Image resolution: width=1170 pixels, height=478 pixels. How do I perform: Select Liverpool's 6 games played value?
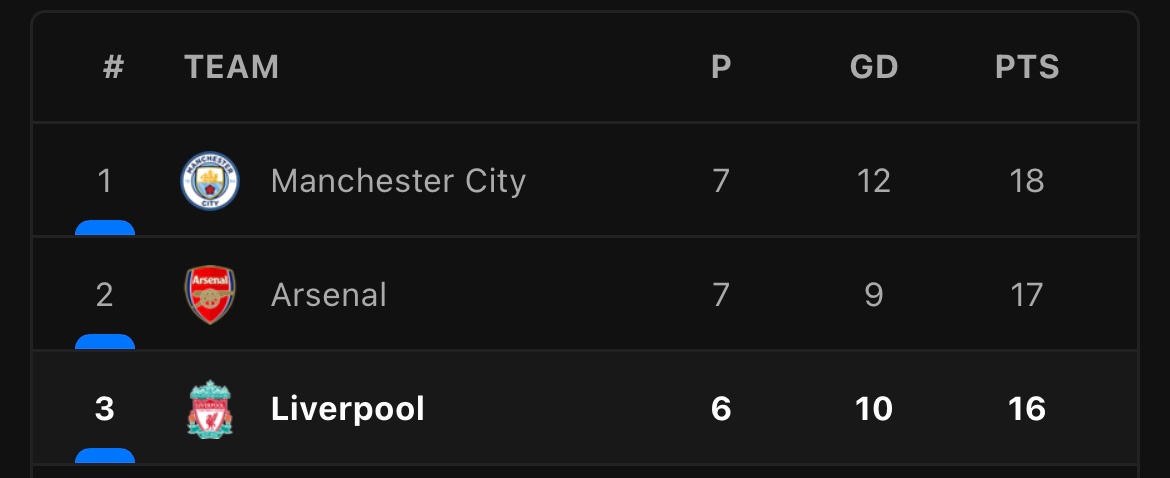[x=721, y=409]
